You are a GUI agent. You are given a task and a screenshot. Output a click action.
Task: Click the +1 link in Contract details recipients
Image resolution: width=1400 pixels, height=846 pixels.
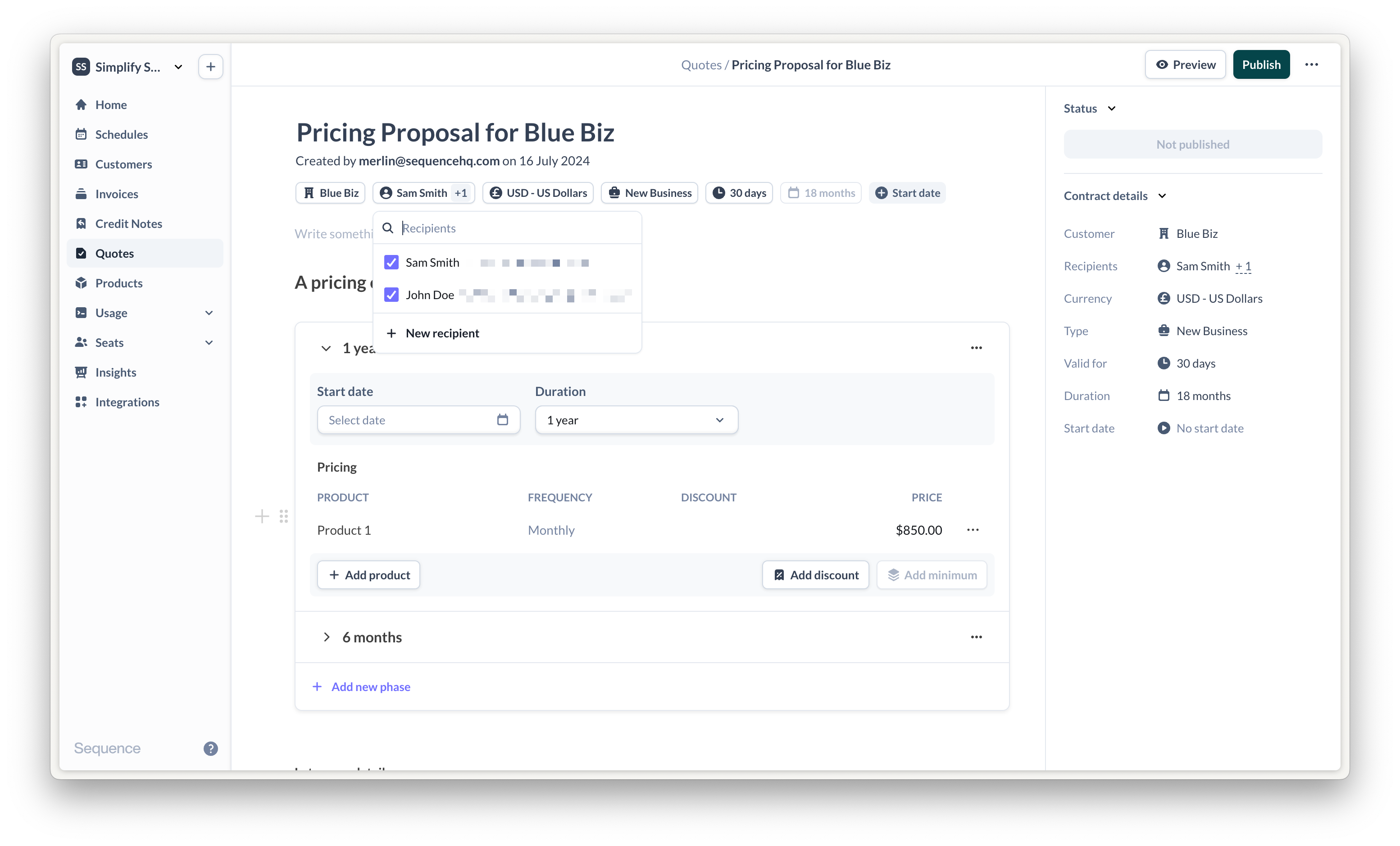tap(1243, 266)
